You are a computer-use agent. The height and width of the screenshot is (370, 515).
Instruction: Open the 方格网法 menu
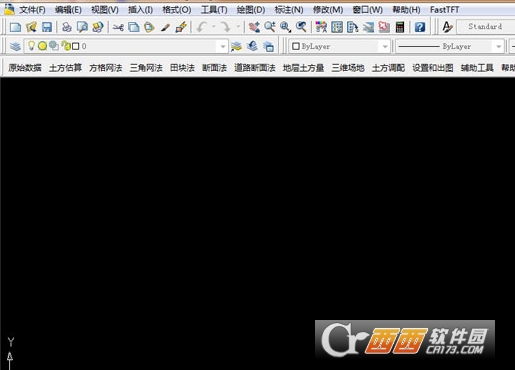click(x=106, y=68)
